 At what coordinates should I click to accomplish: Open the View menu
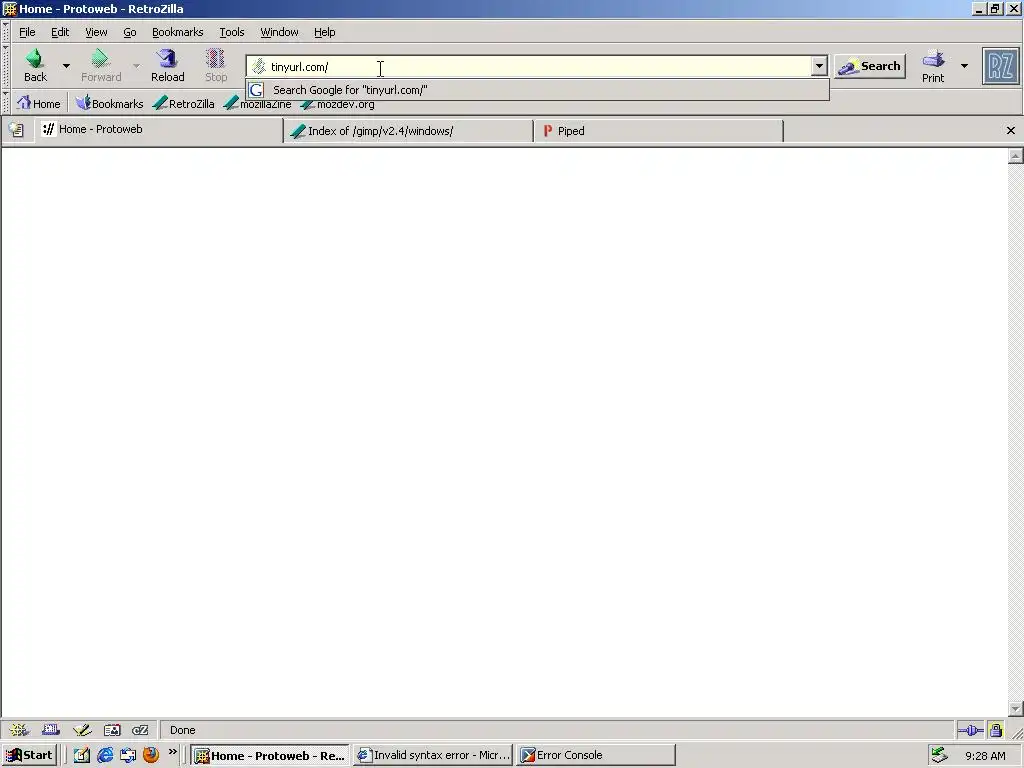(x=96, y=32)
